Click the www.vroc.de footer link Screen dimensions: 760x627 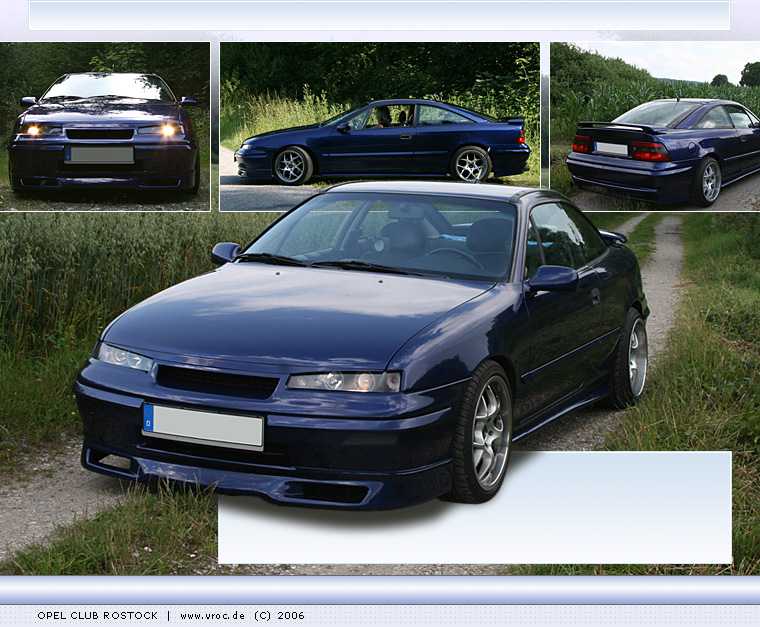click(212, 616)
